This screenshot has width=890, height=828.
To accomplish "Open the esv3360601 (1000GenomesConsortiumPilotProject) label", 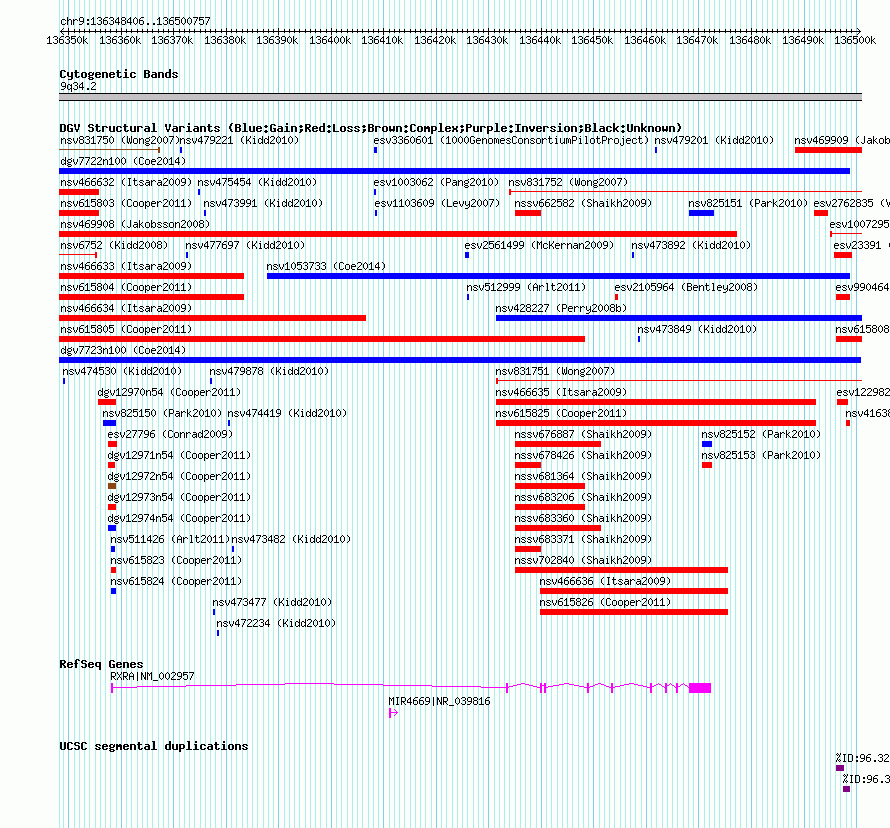I will (511, 140).
